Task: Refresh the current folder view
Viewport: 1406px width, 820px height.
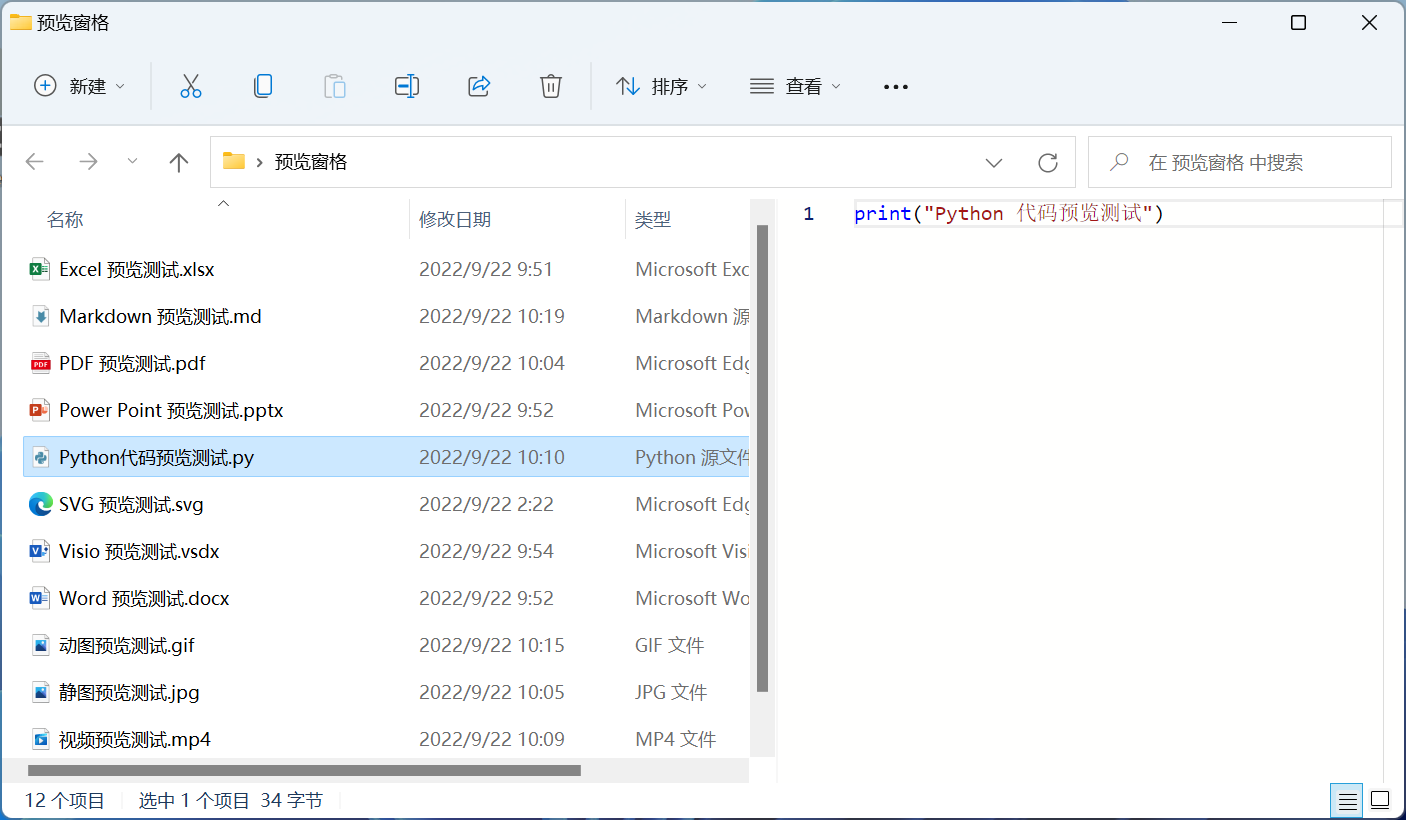Action: [1048, 162]
